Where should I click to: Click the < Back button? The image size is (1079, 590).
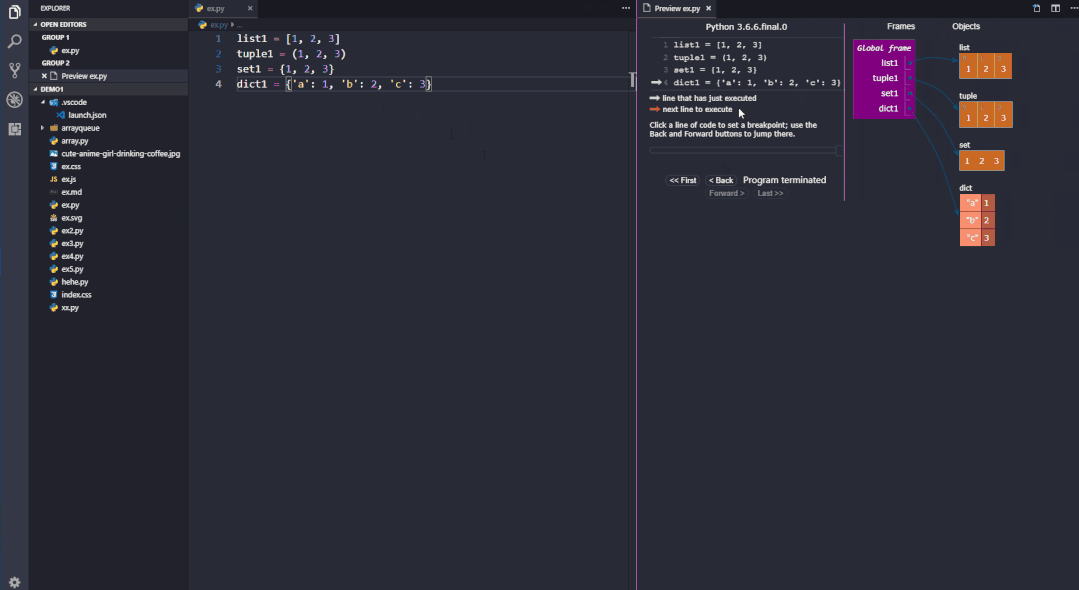pos(721,180)
